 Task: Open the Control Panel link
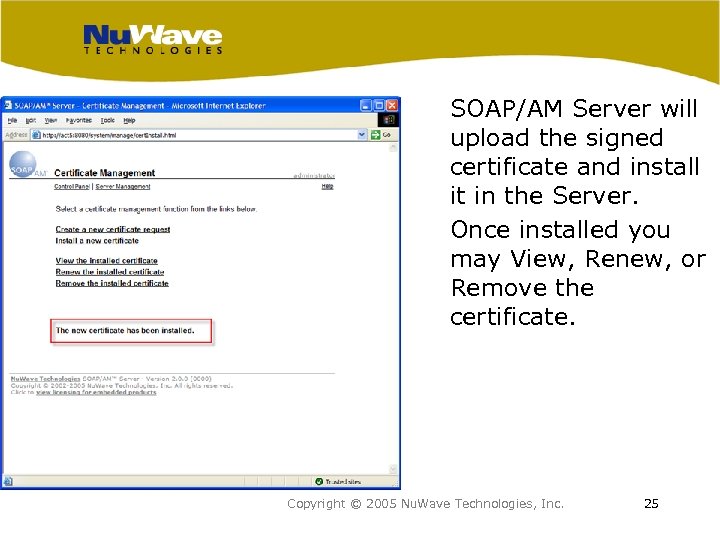tap(72, 186)
